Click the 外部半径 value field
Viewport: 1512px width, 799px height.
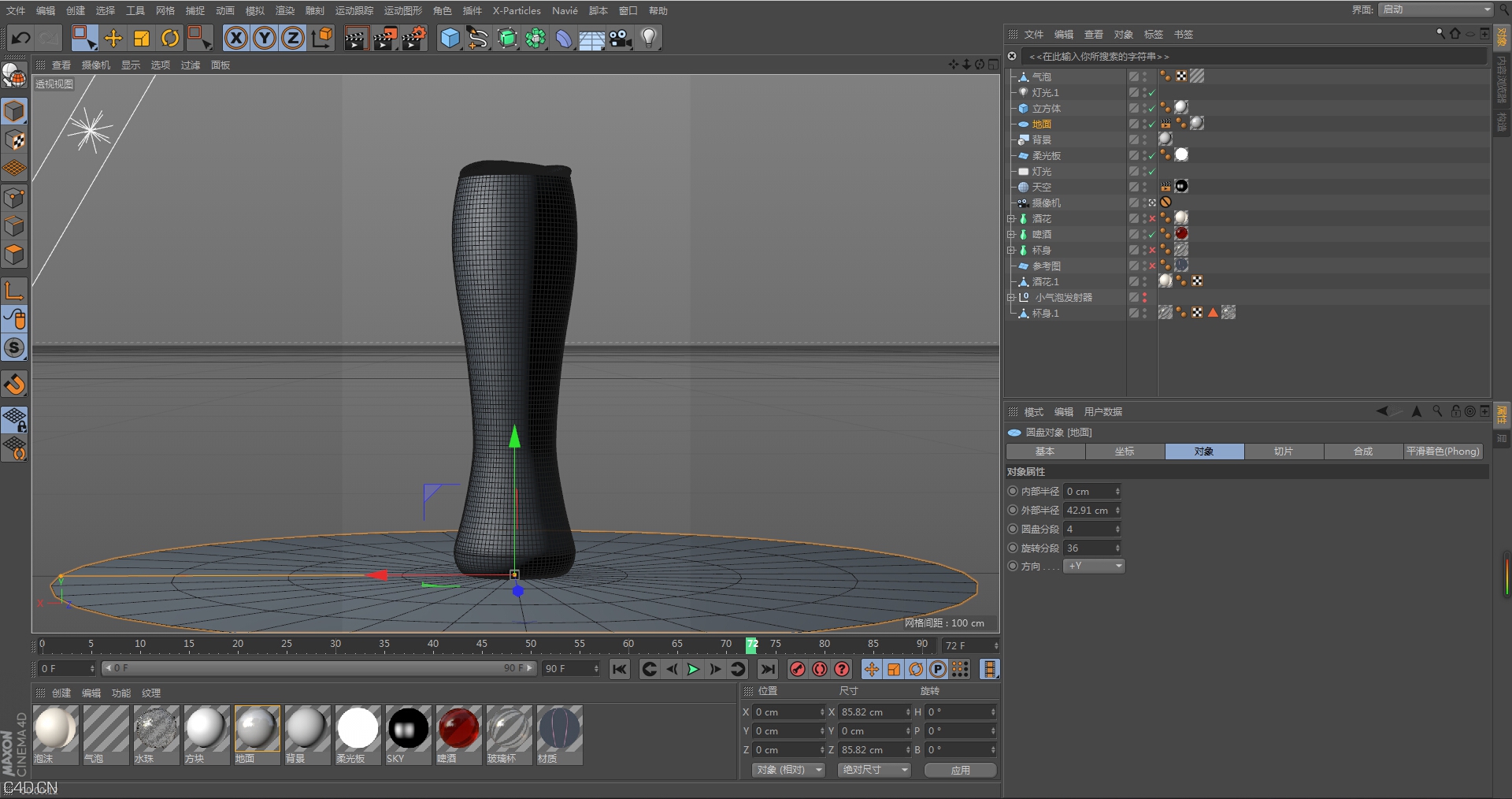point(1088,510)
